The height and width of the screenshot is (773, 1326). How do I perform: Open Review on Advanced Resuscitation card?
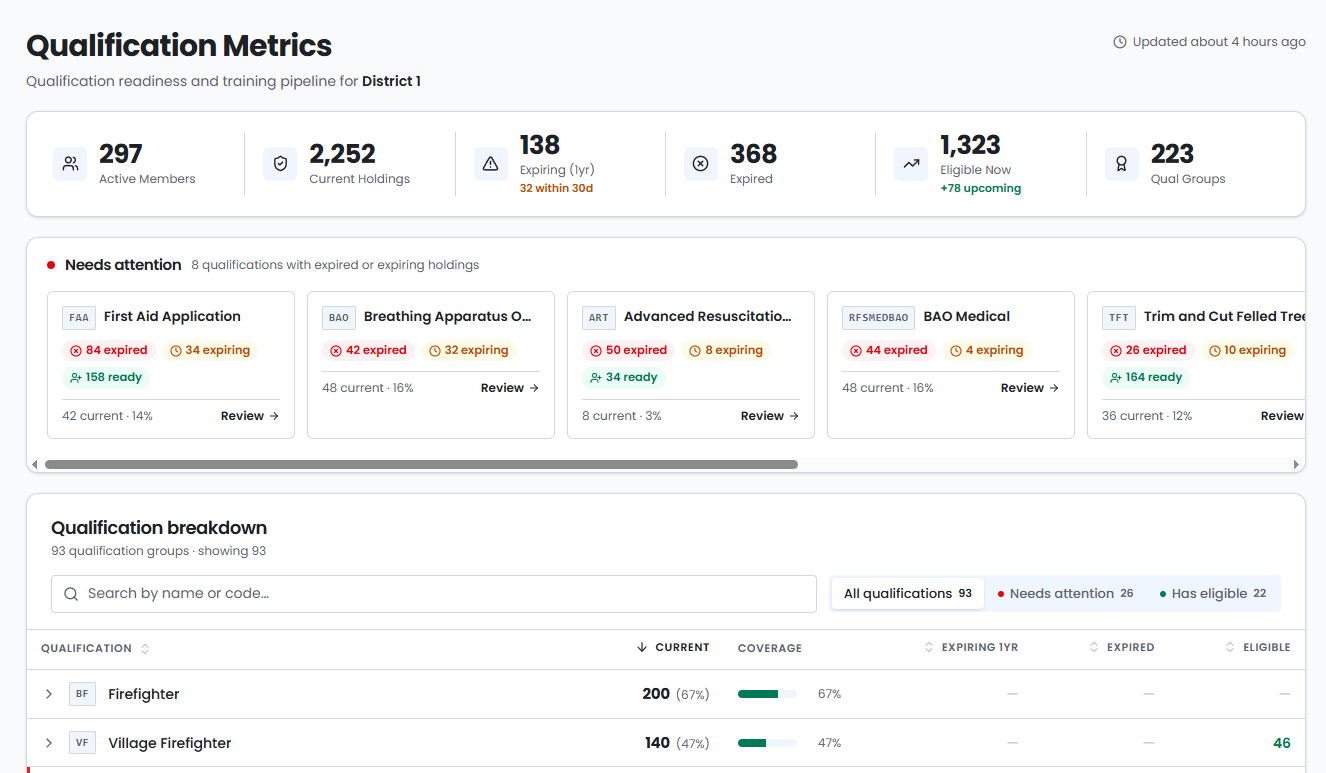[770, 416]
